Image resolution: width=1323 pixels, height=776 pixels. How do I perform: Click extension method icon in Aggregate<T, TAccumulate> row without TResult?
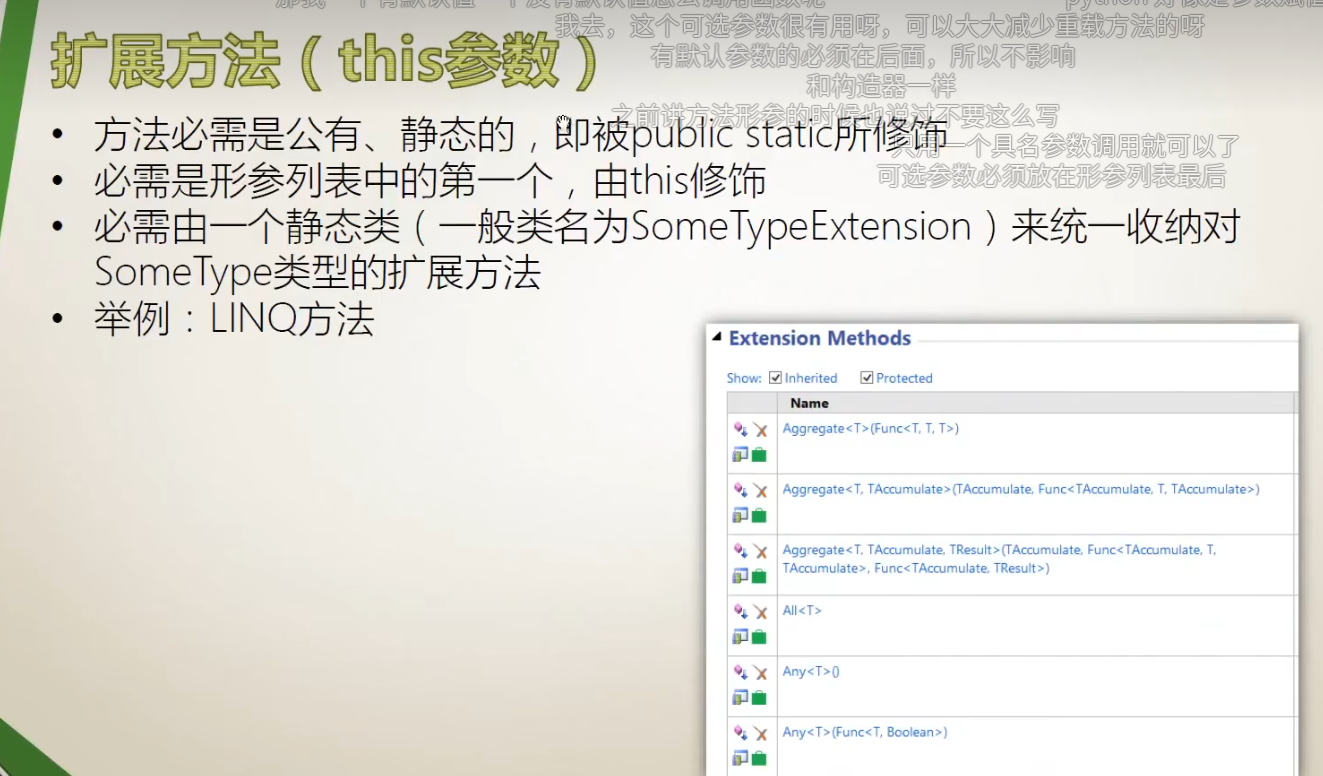pos(740,490)
